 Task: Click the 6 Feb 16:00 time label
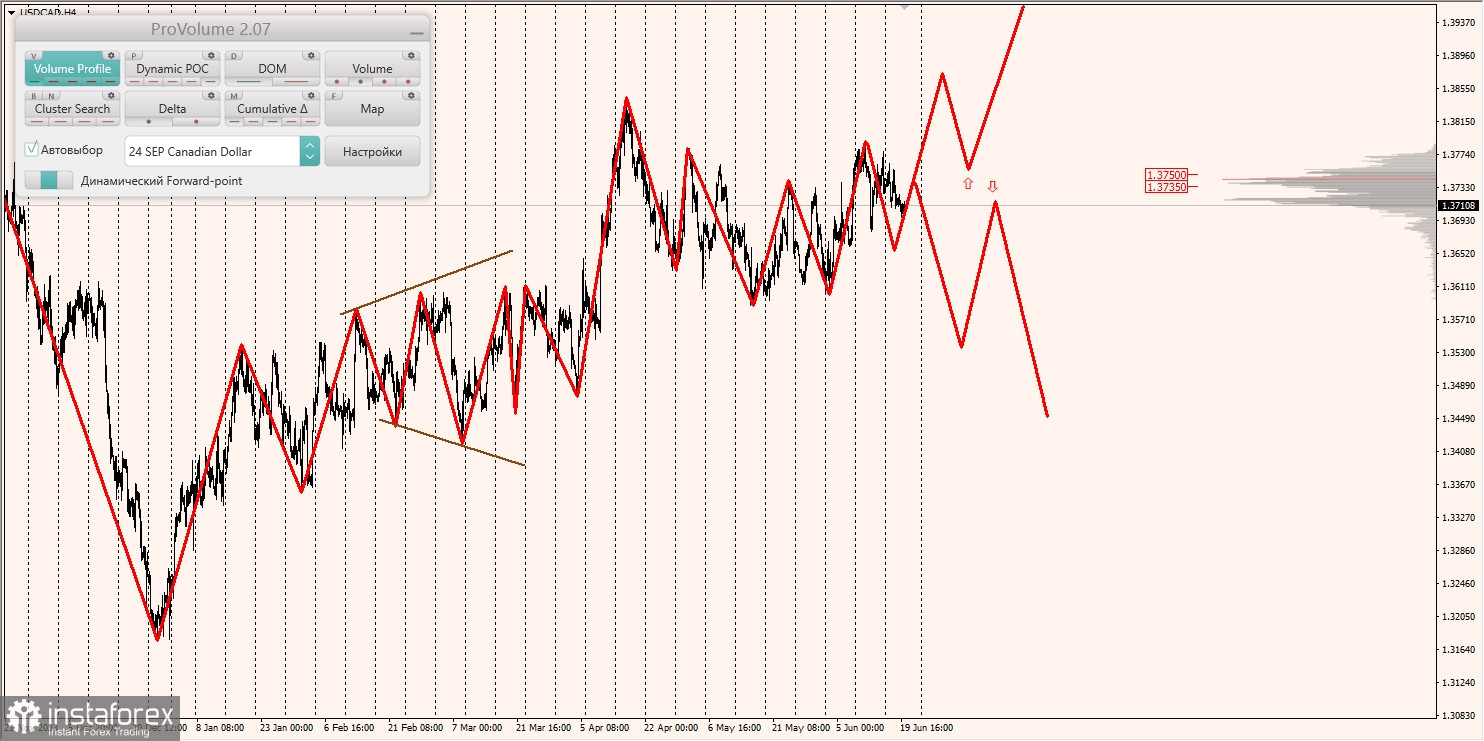click(x=350, y=728)
